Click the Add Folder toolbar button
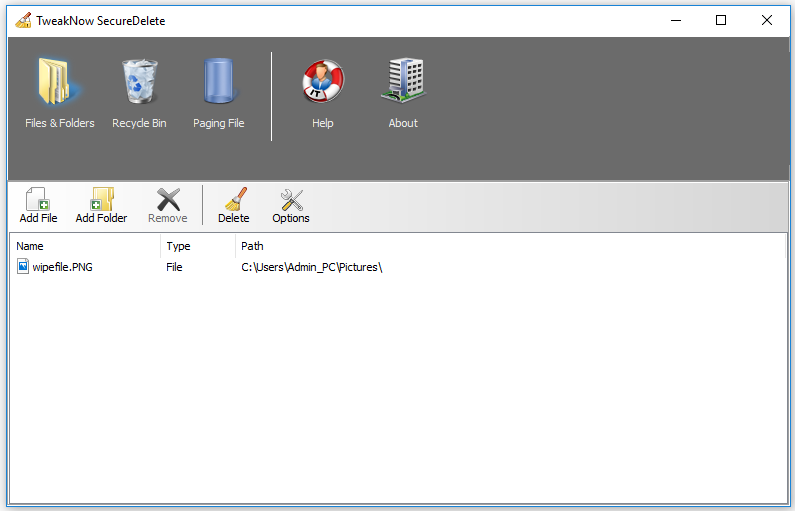Viewport: 795px width, 511px height. click(101, 206)
